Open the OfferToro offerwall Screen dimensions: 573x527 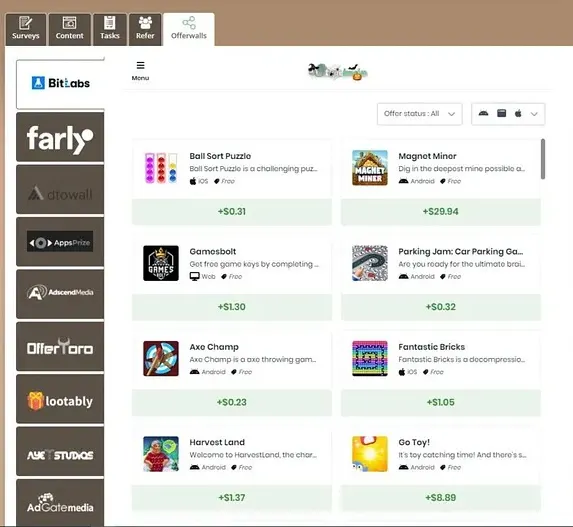pos(60,346)
